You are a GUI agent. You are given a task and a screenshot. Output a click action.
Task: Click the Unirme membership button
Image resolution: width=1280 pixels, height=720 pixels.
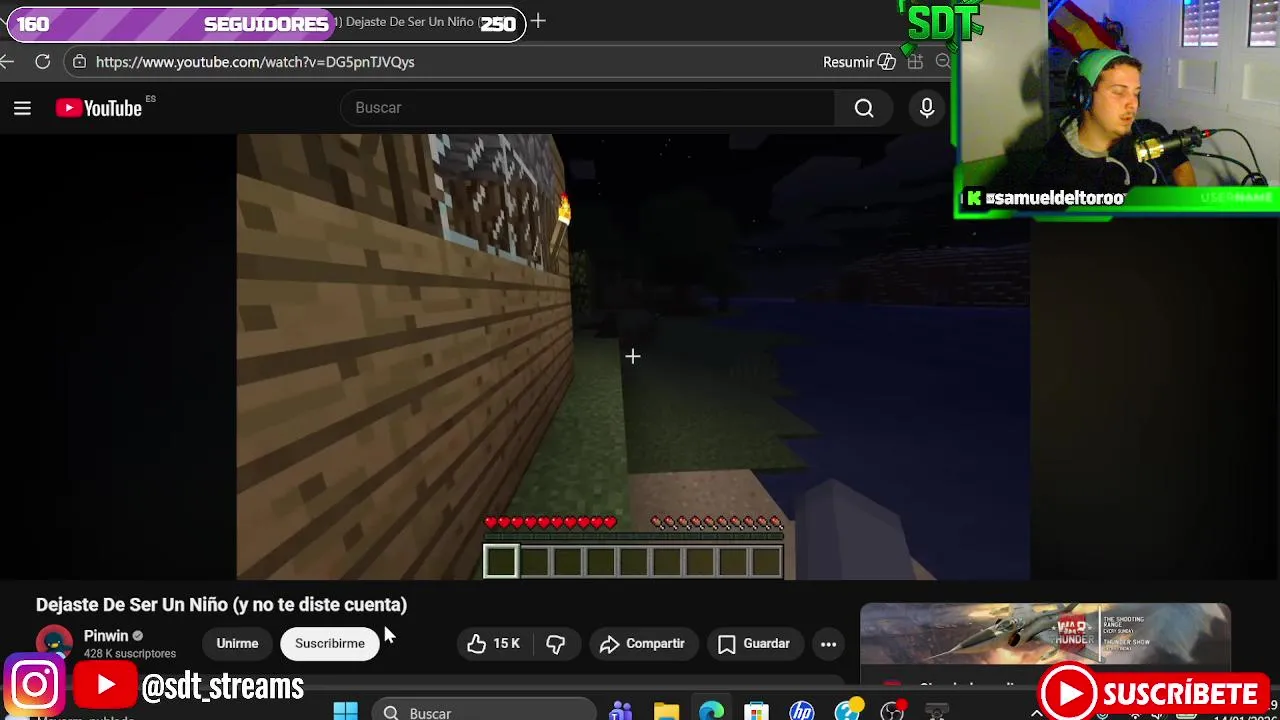[237, 644]
